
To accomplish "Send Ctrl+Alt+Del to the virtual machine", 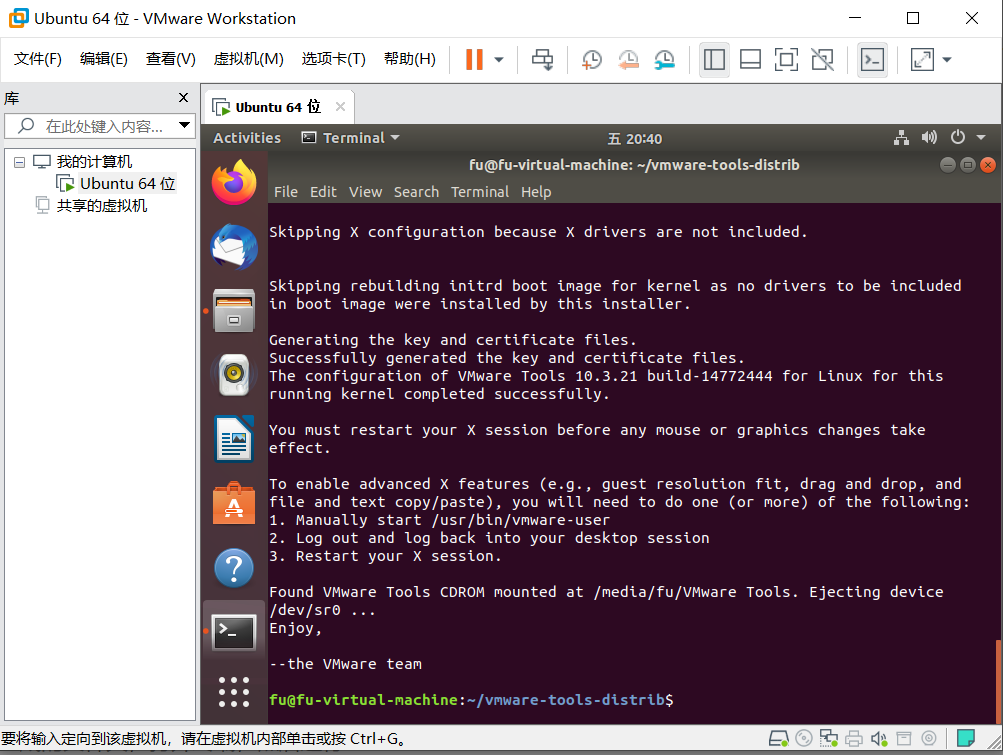I will tap(543, 59).
